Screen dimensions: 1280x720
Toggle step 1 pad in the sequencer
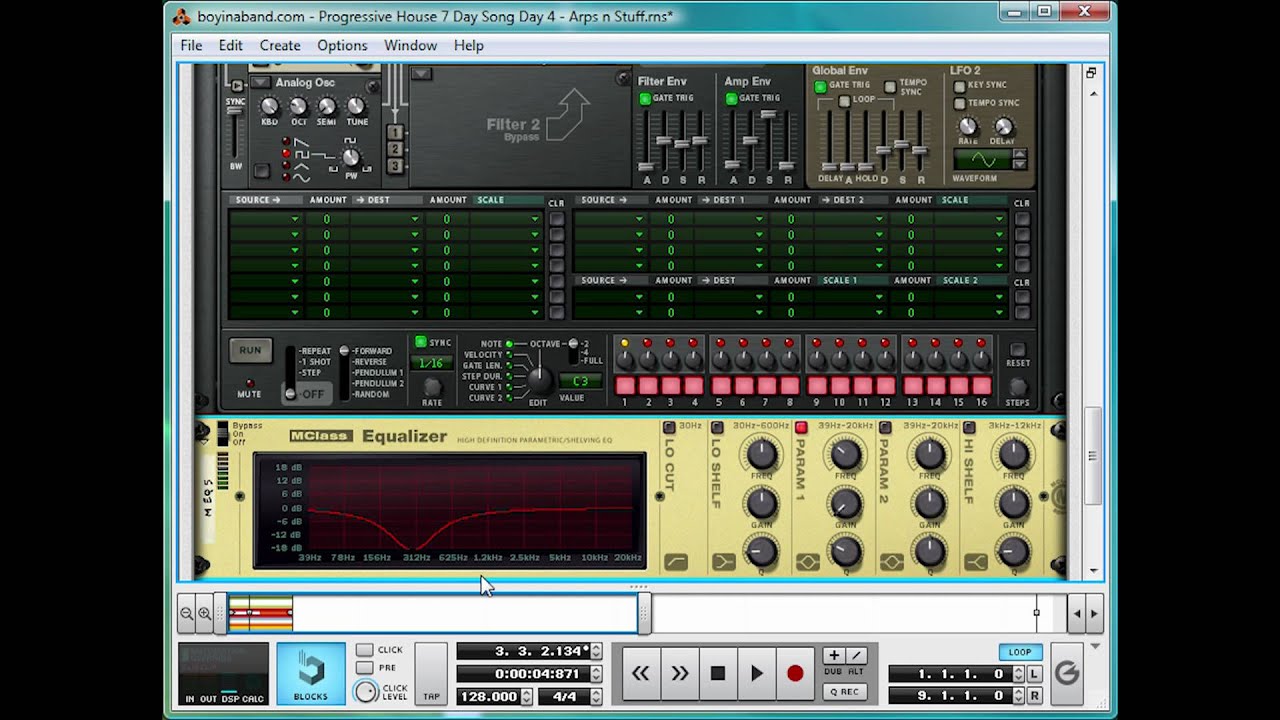coord(625,386)
